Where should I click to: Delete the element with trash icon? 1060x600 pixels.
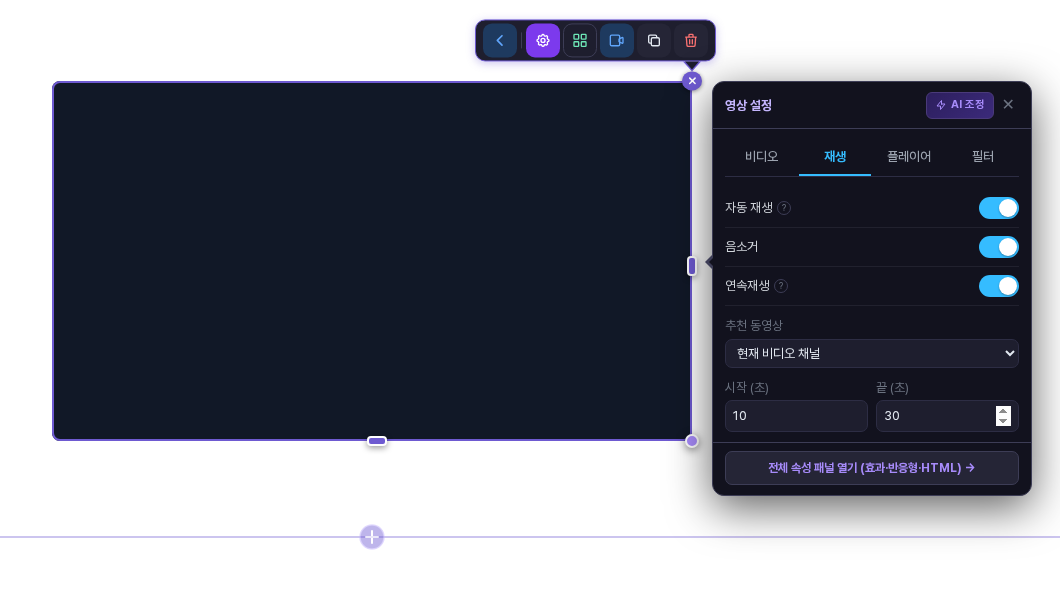pyautogui.click(x=691, y=41)
